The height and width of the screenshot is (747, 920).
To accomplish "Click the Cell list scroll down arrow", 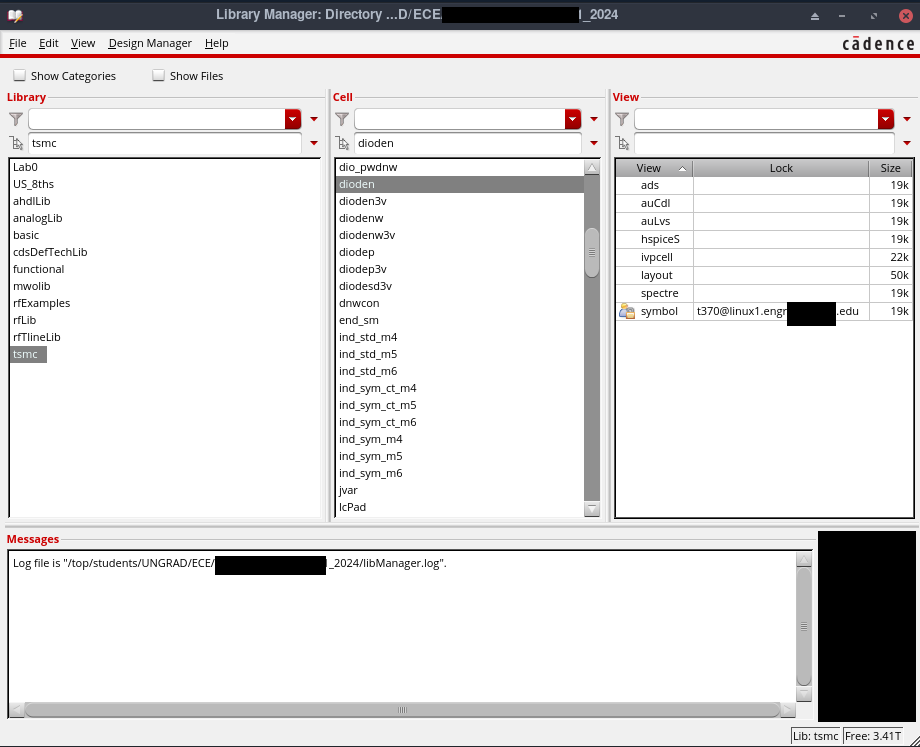I will tap(592, 509).
